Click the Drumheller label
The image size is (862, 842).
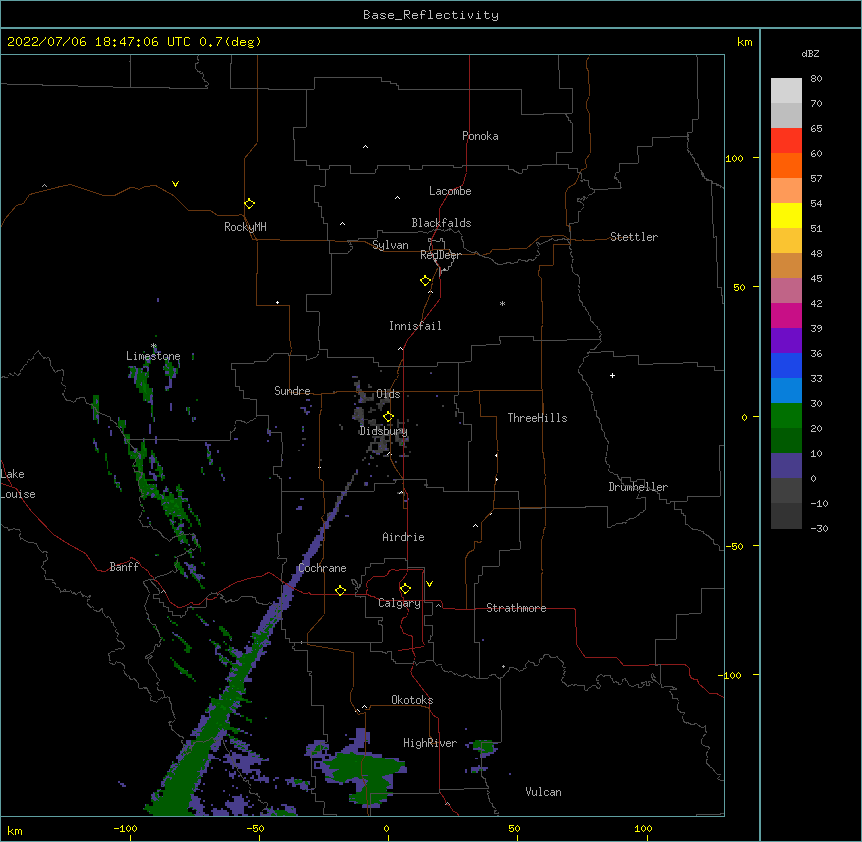tap(638, 487)
